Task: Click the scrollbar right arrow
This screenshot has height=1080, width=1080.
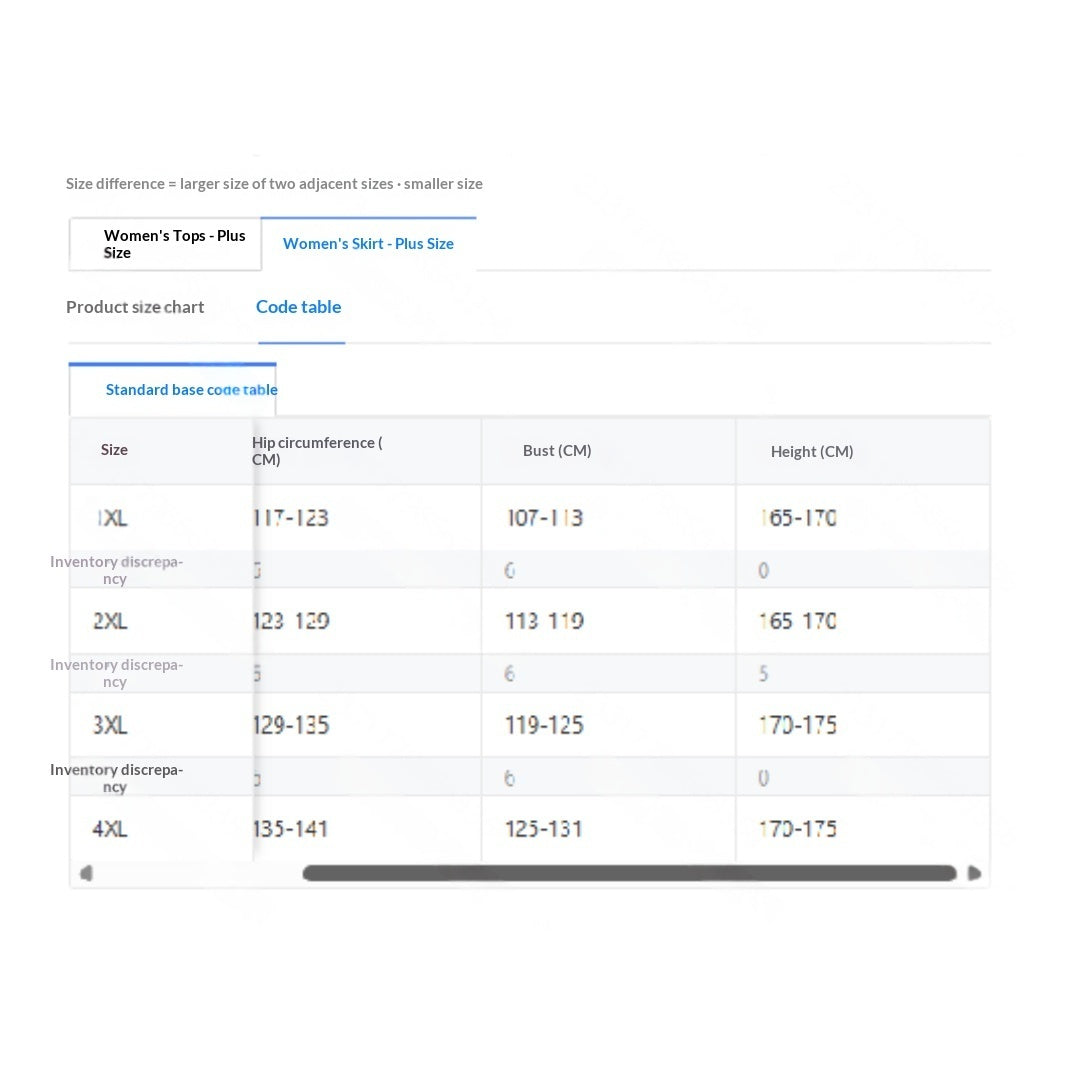Action: pyautogui.click(x=974, y=873)
